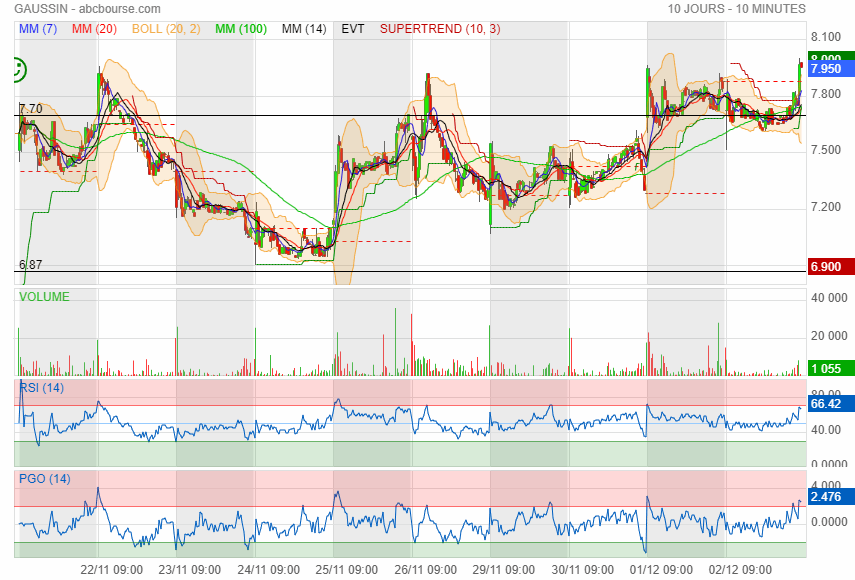Select the MM (14) legend label
855x580 pixels.
pyautogui.click(x=304, y=29)
